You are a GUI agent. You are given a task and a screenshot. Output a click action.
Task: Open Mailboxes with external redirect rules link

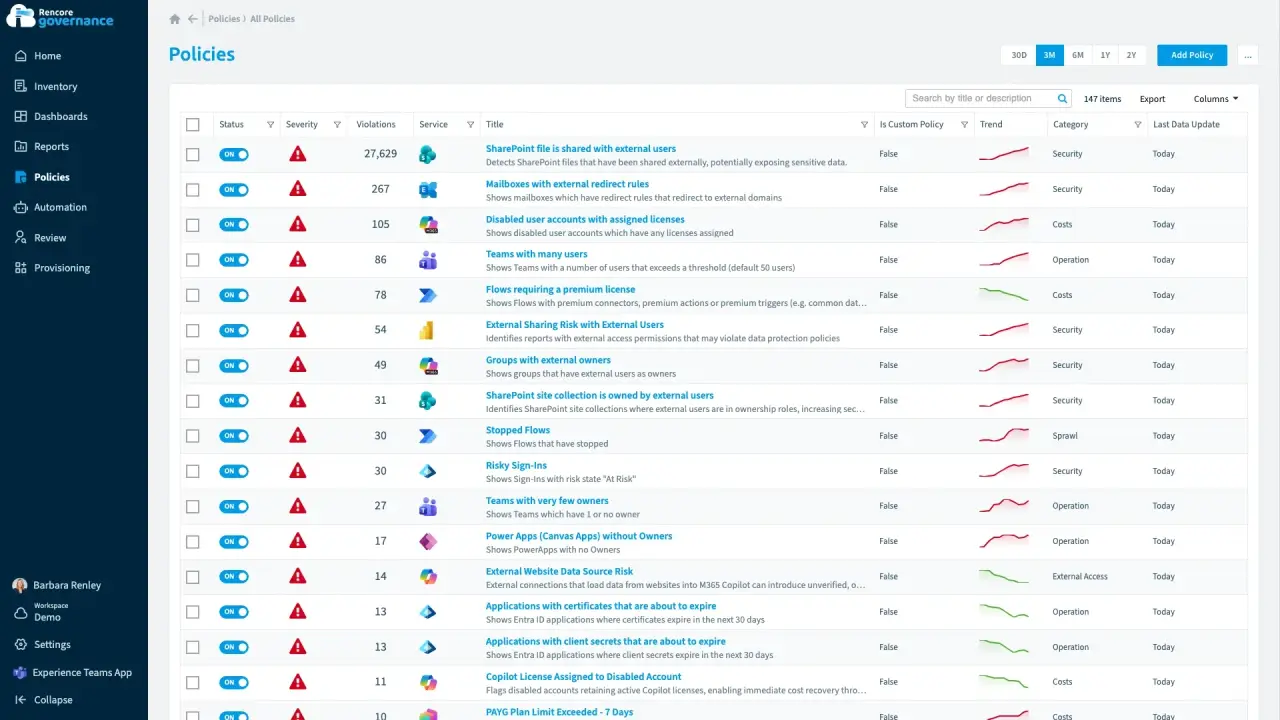point(567,184)
